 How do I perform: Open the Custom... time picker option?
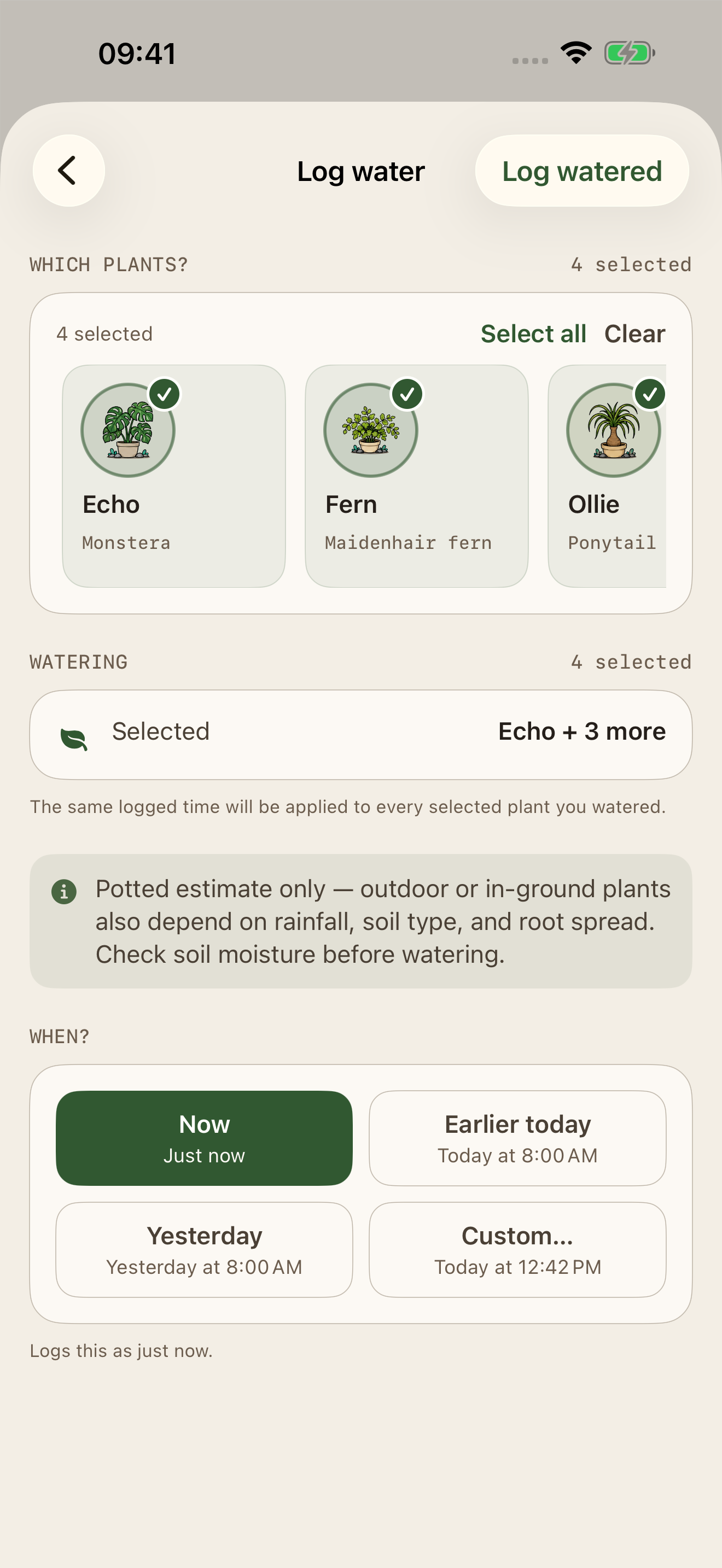517,1250
